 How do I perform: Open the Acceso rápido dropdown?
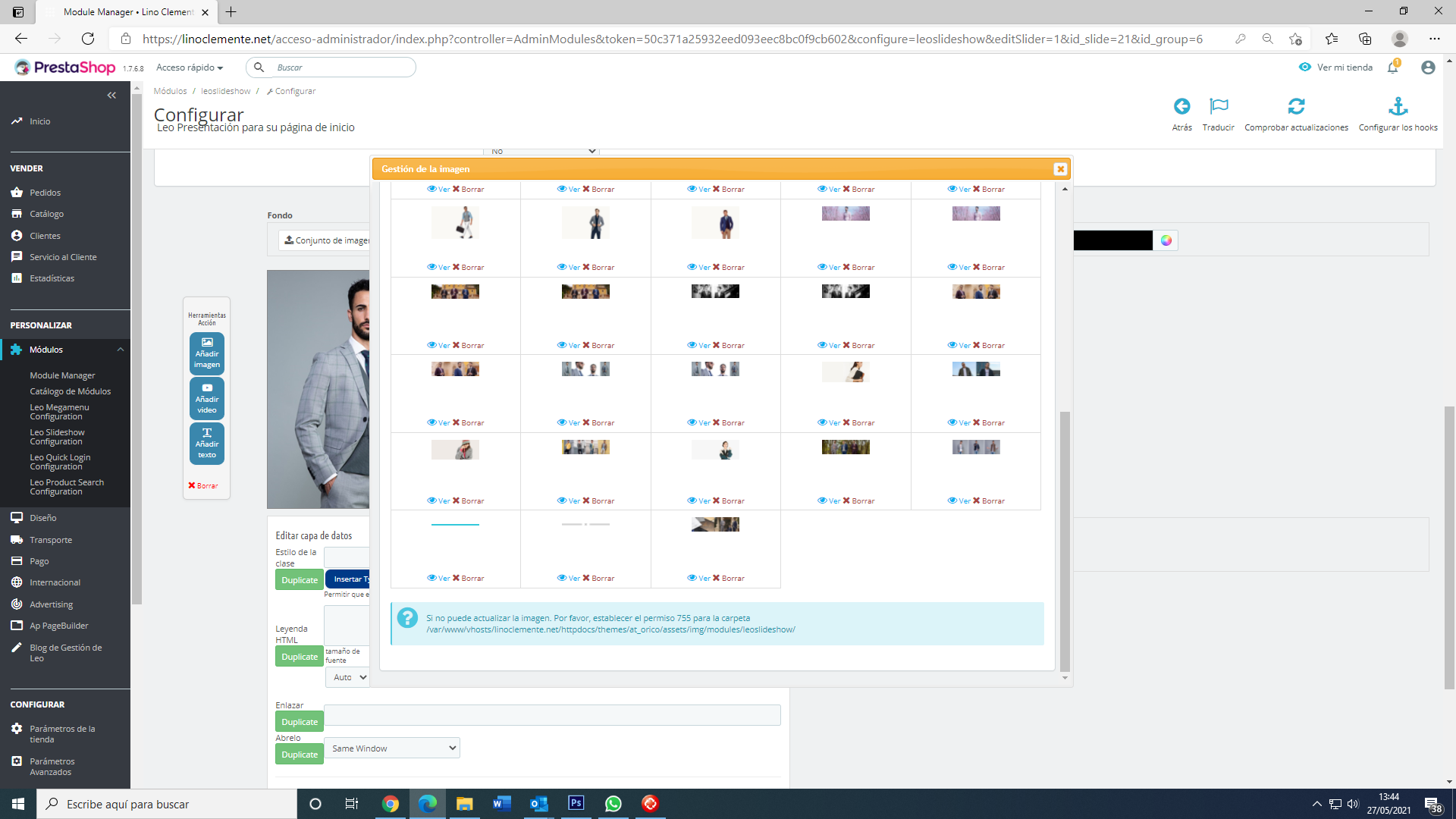(x=190, y=67)
